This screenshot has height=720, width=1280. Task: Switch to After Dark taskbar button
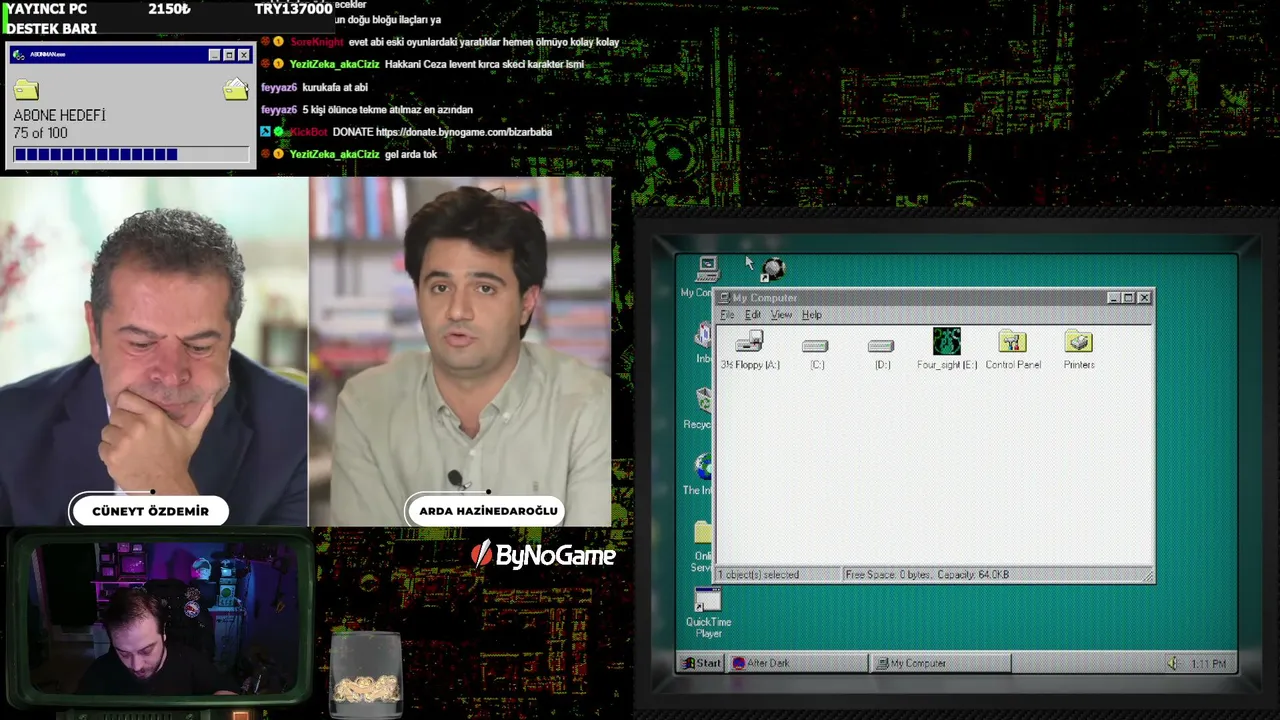(x=798, y=663)
